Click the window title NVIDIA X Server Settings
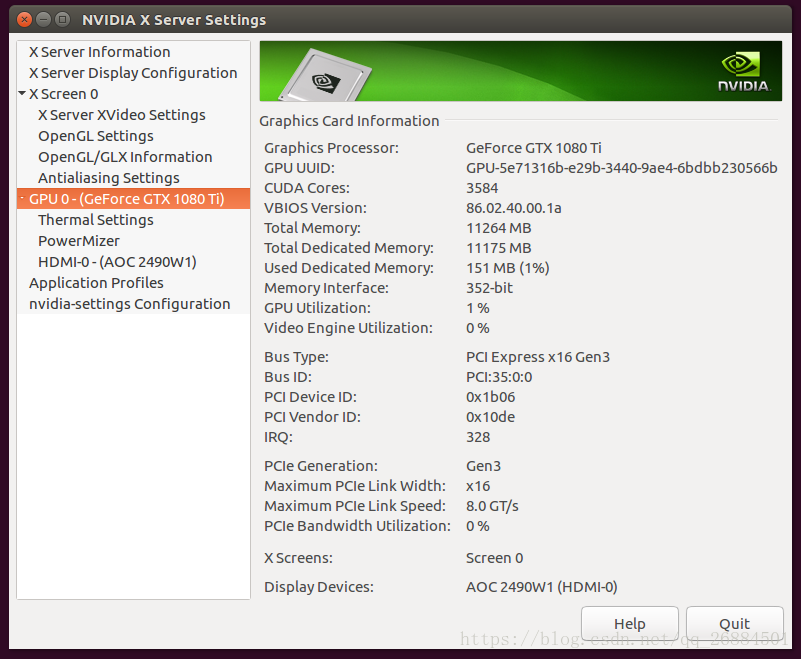 click(x=174, y=20)
